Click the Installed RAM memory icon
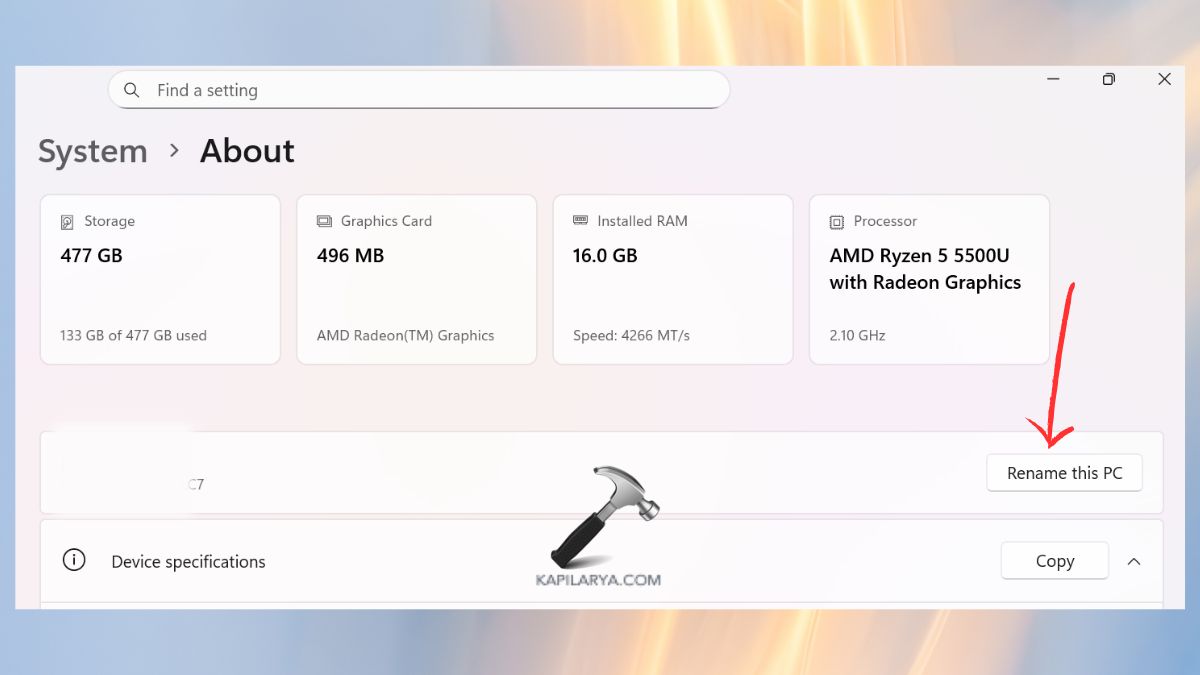The height and width of the screenshot is (675, 1200). (580, 221)
